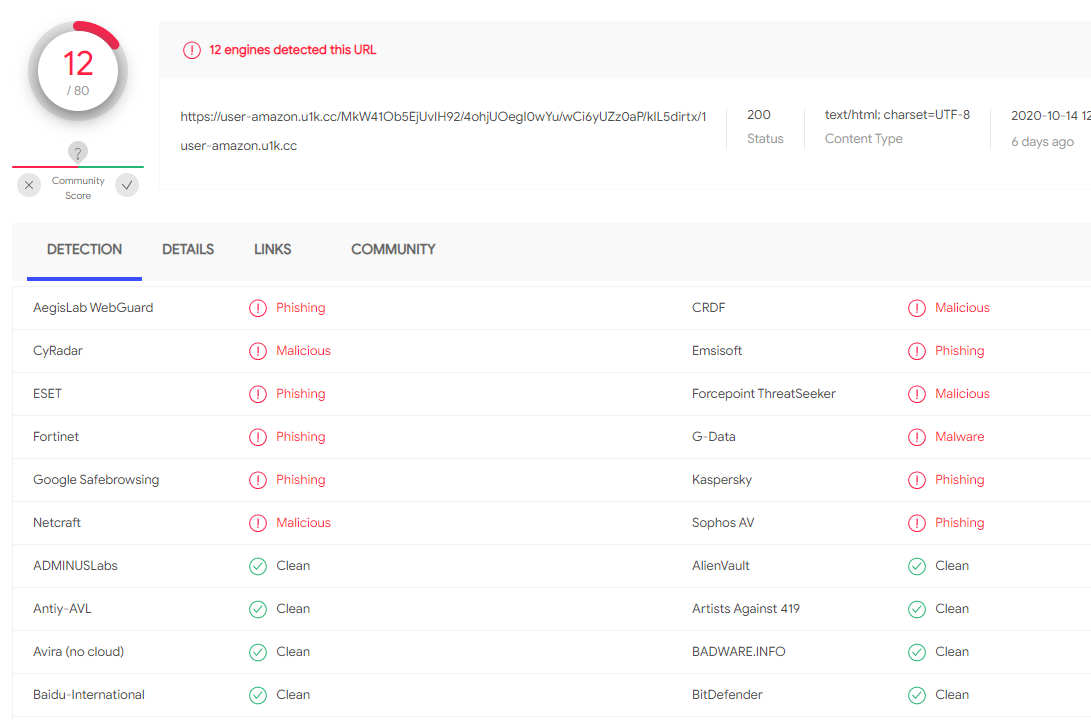Click the full user-amazon.u1k.cc URL path
Screen dimensions: 1091x720
[443, 116]
